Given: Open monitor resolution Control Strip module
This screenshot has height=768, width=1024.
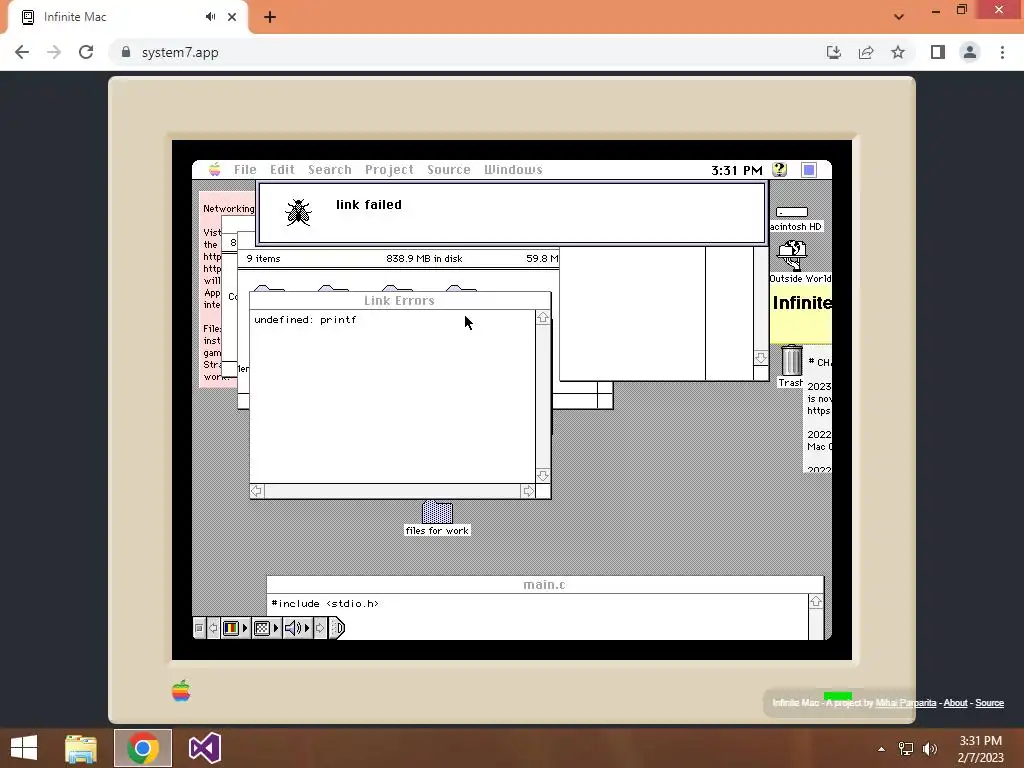Looking at the screenshot, I should pos(266,628).
